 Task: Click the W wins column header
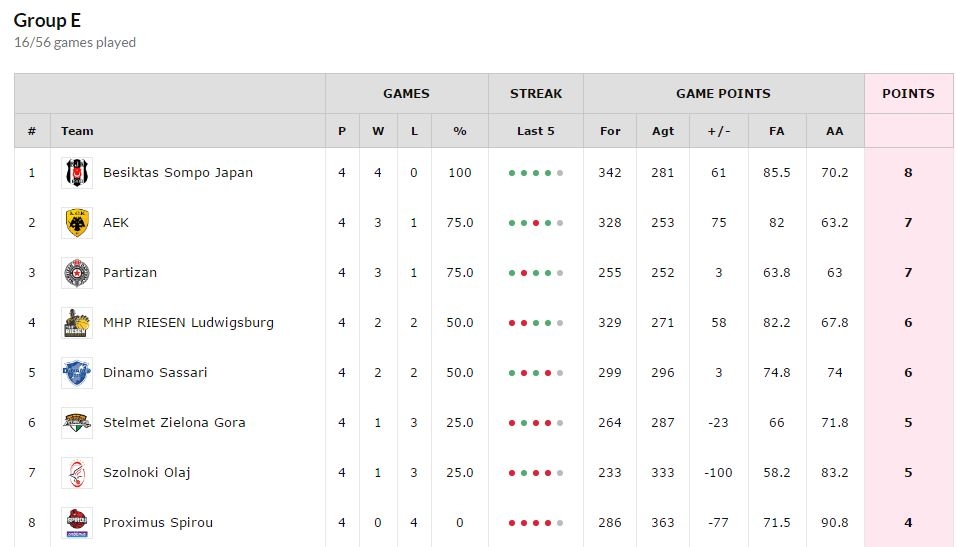[378, 131]
